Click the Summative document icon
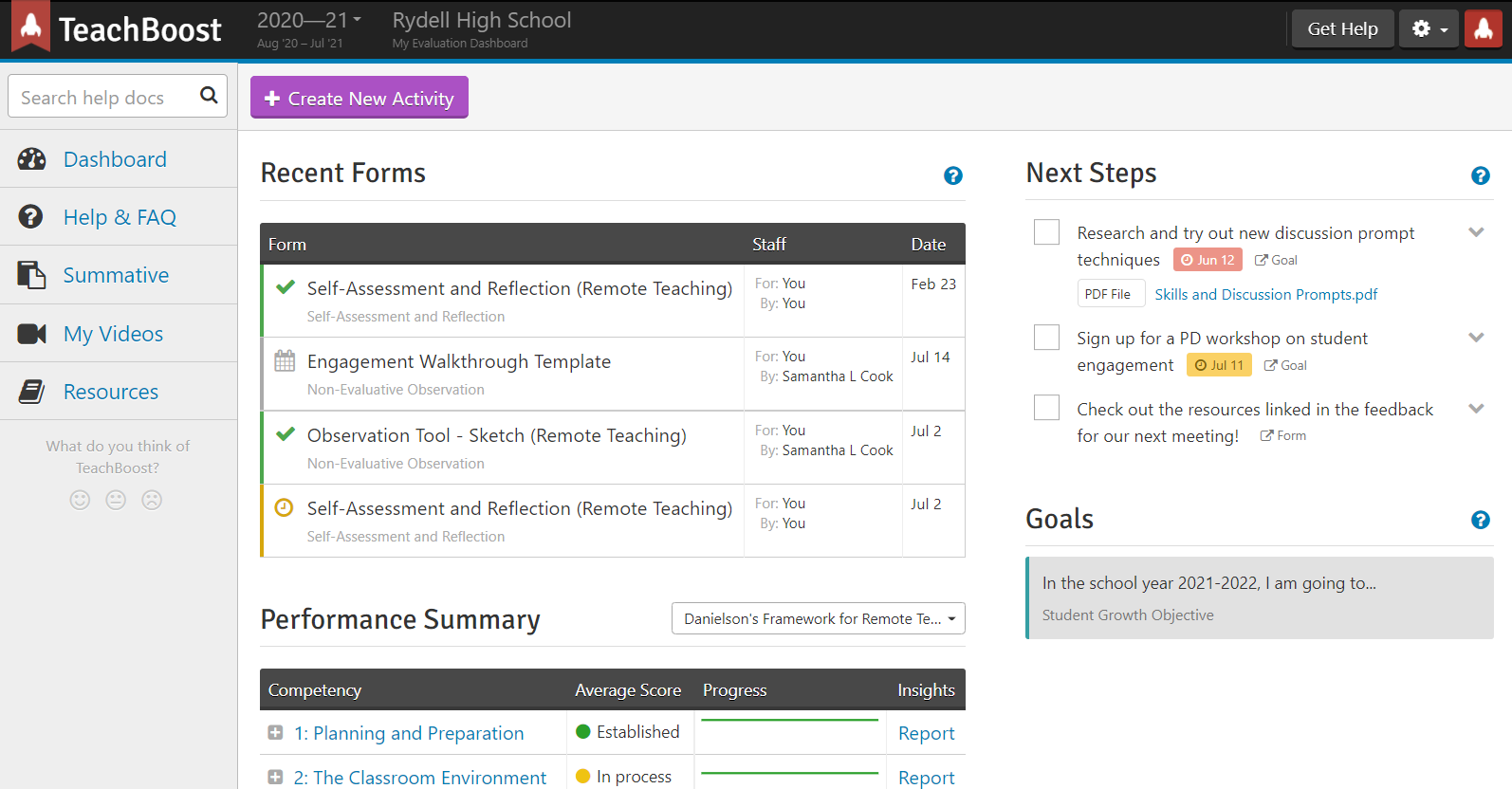 coord(31,275)
